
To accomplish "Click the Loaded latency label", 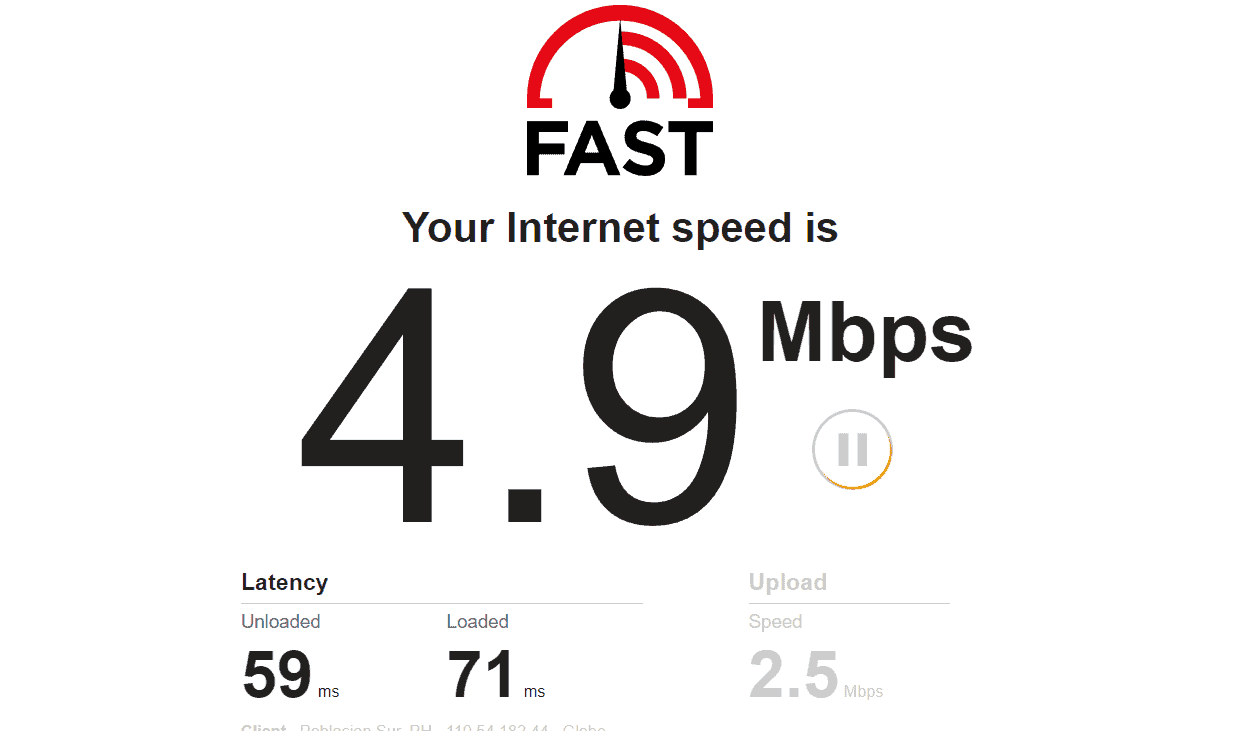I will [x=478, y=621].
